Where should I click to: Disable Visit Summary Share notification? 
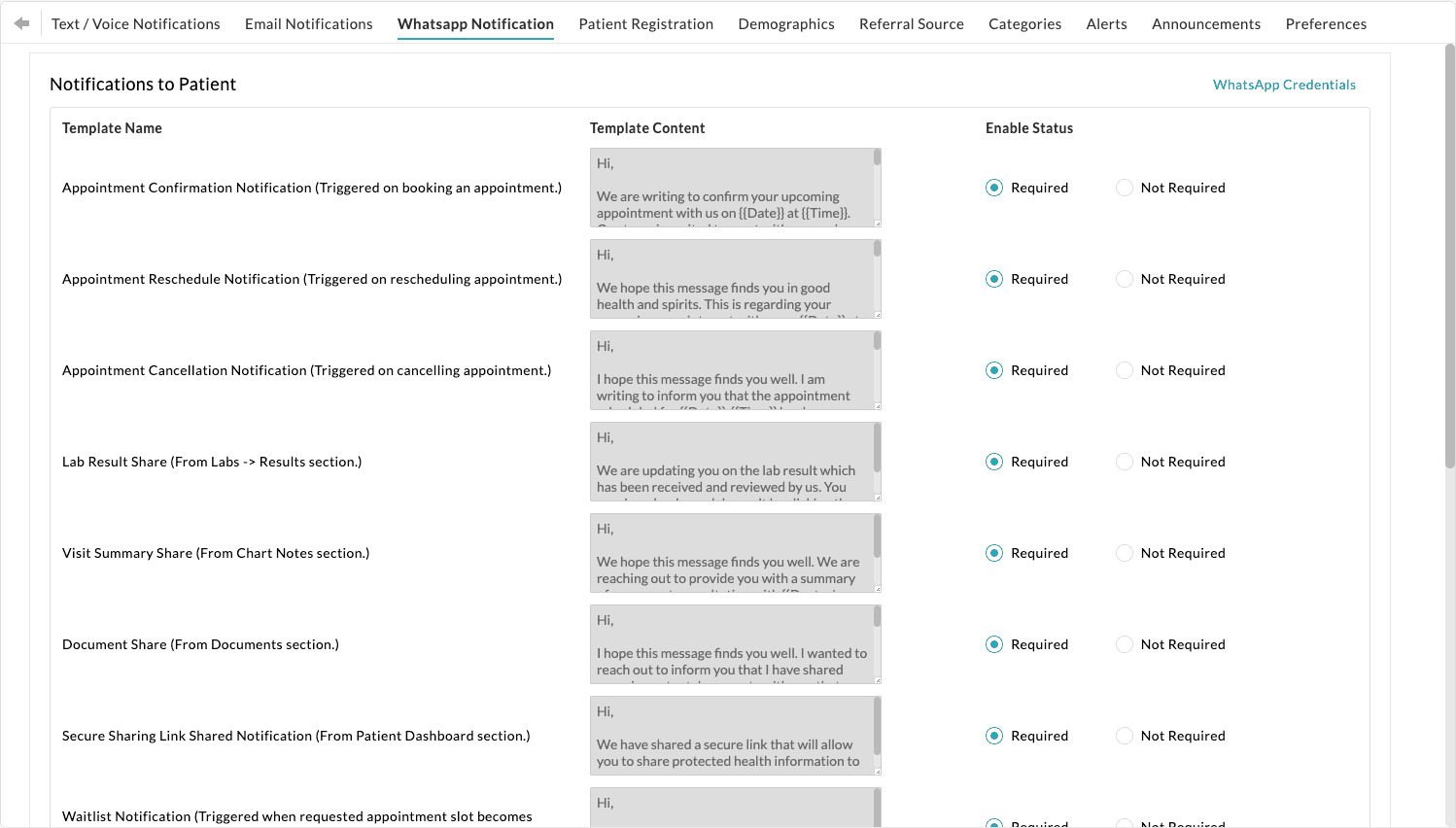1124,553
